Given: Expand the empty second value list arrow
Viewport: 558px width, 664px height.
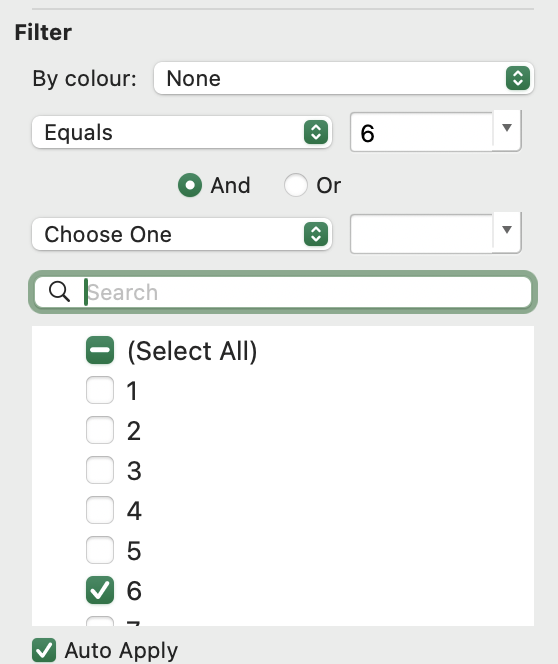Looking at the screenshot, I should pyautogui.click(x=507, y=230).
